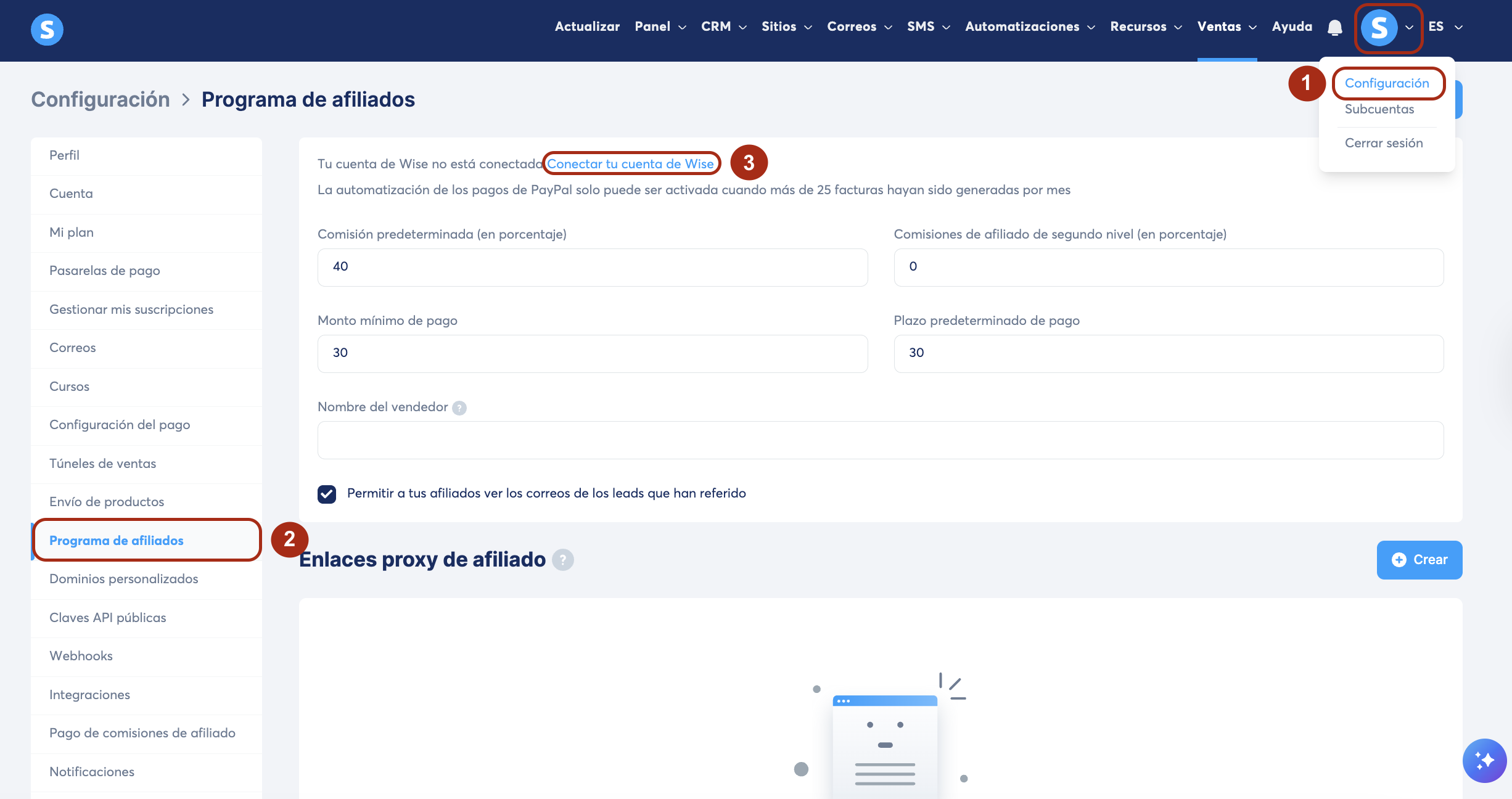
Task: Click Conectar tu cuenta de Wise link
Action: tap(630, 164)
